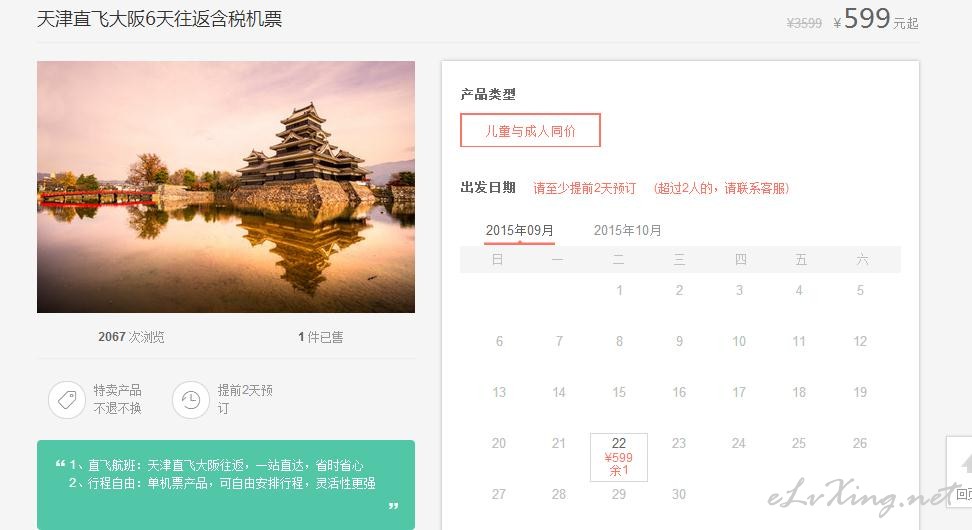The width and height of the screenshot is (972, 530).
Task: Click calendar date 1
Action: coord(619,290)
